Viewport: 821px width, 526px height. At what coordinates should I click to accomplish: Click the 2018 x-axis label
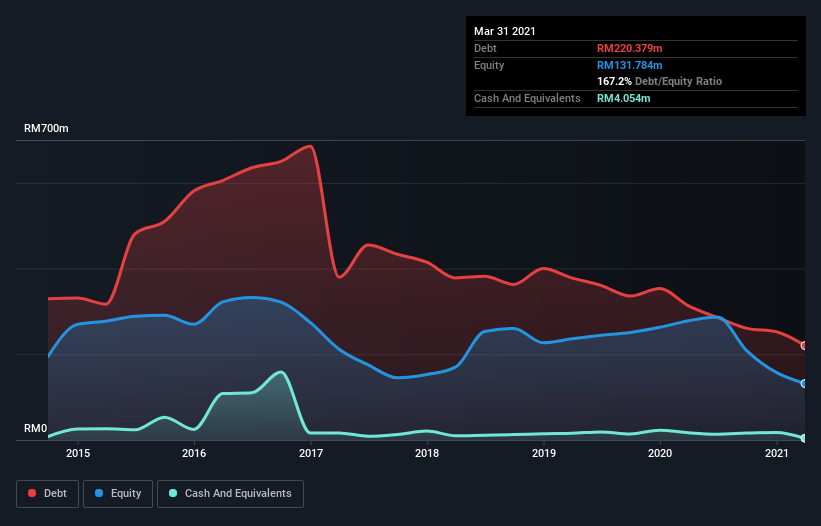point(427,453)
